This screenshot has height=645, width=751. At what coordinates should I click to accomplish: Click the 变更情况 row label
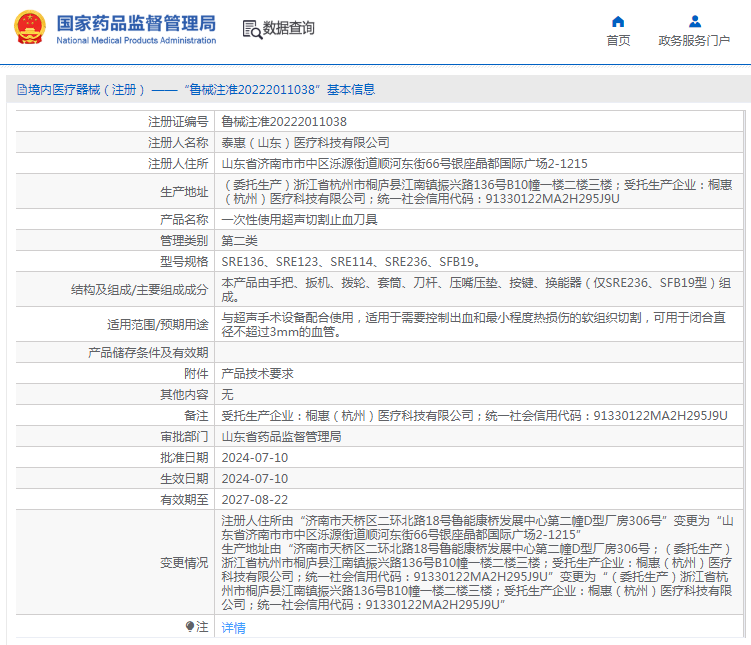pyautogui.click(x=184, y=563)
